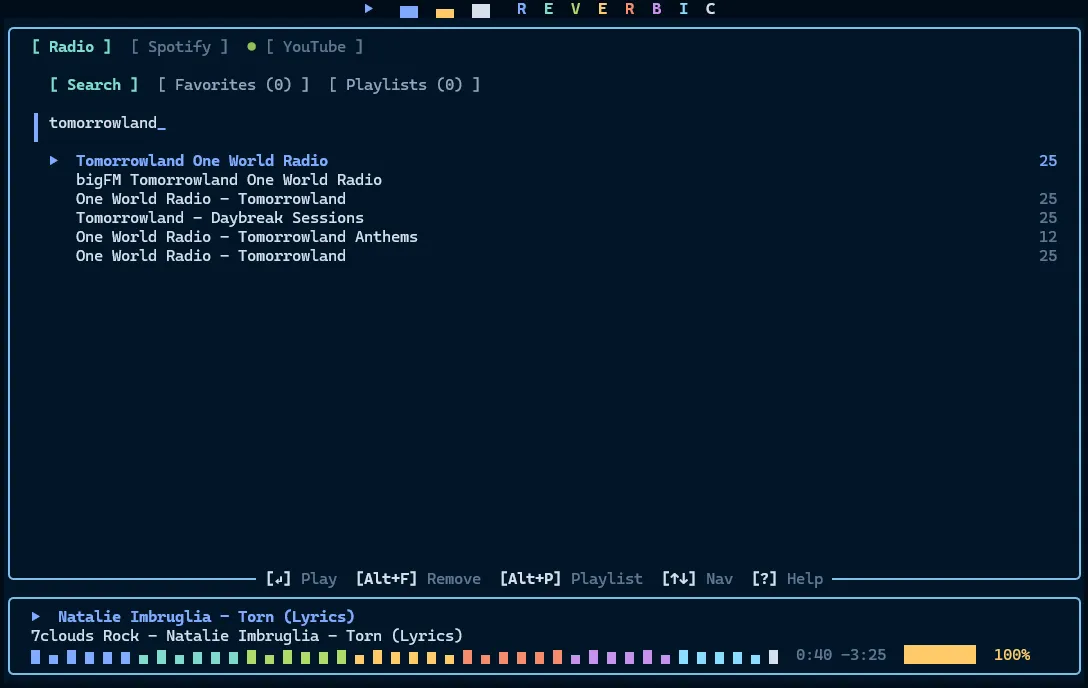Click the orange block in the top bar
Viewport: 1088px width, 688px height.
[x=445, y=12]
